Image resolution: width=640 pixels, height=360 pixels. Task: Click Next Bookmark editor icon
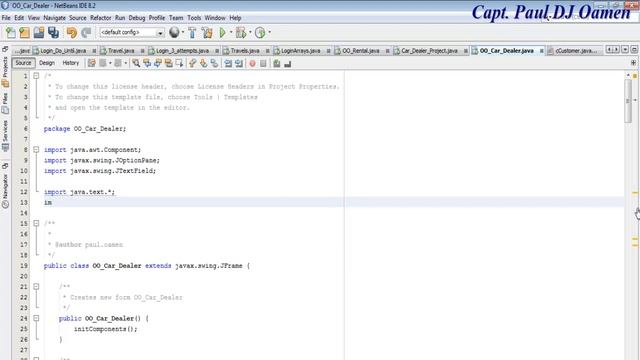[203, 63]
